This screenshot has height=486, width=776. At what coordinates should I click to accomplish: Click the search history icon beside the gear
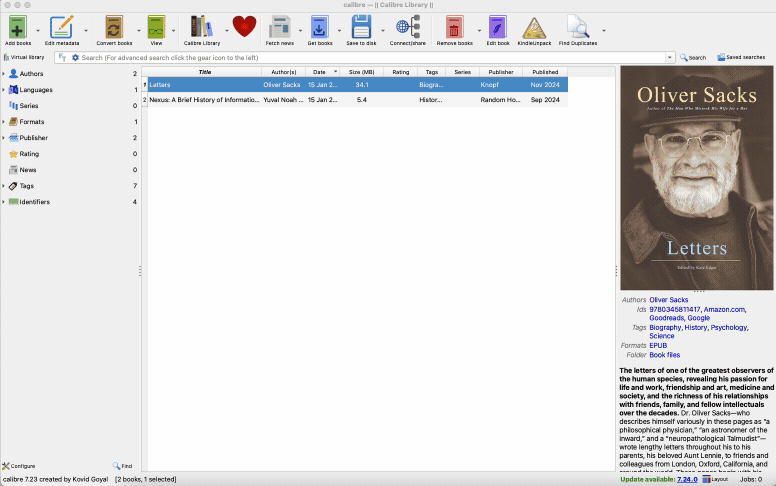click(62, 57)
